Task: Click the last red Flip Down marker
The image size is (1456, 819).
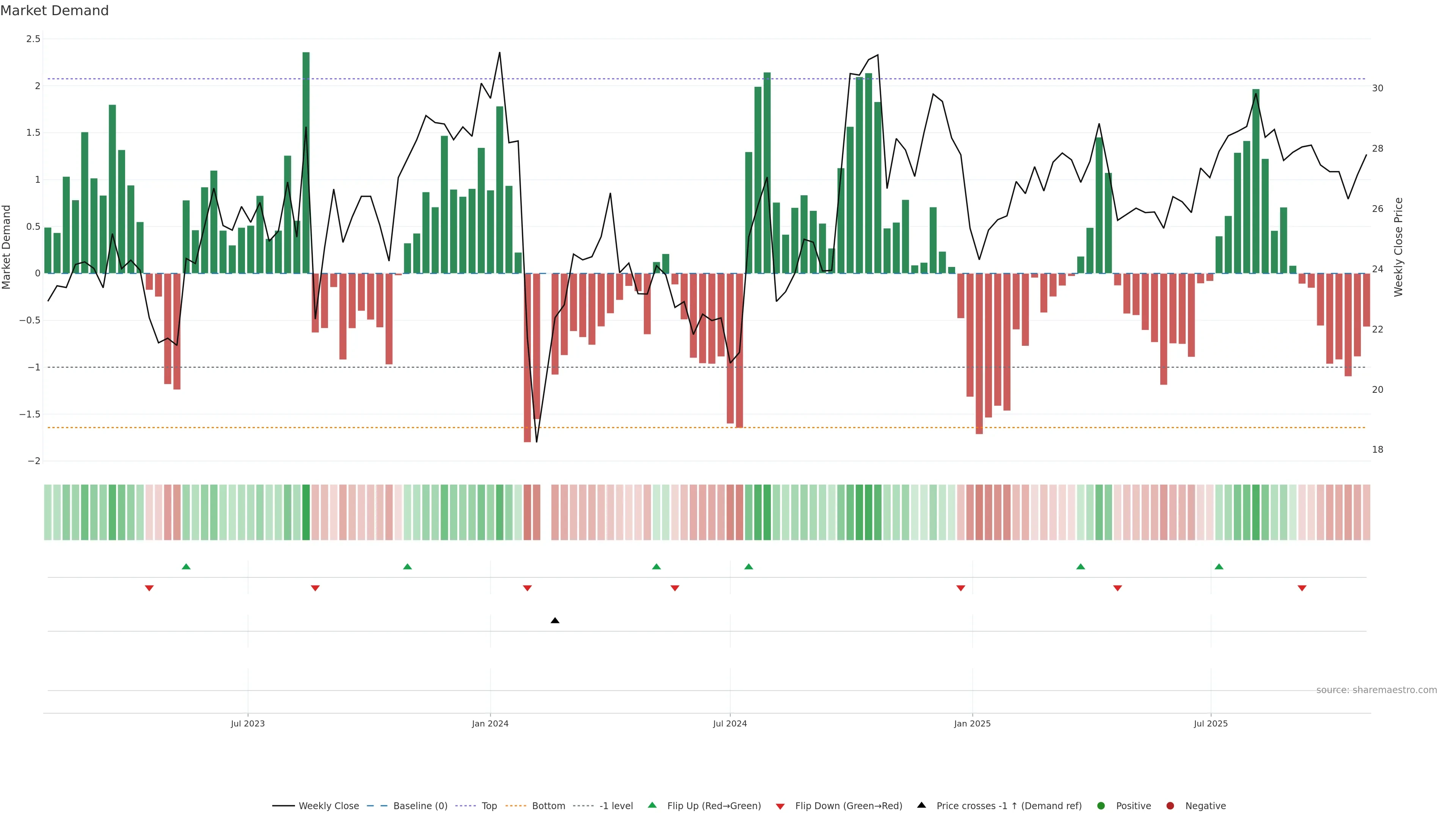Action: pyautogui.click(x=1302, y=588)
